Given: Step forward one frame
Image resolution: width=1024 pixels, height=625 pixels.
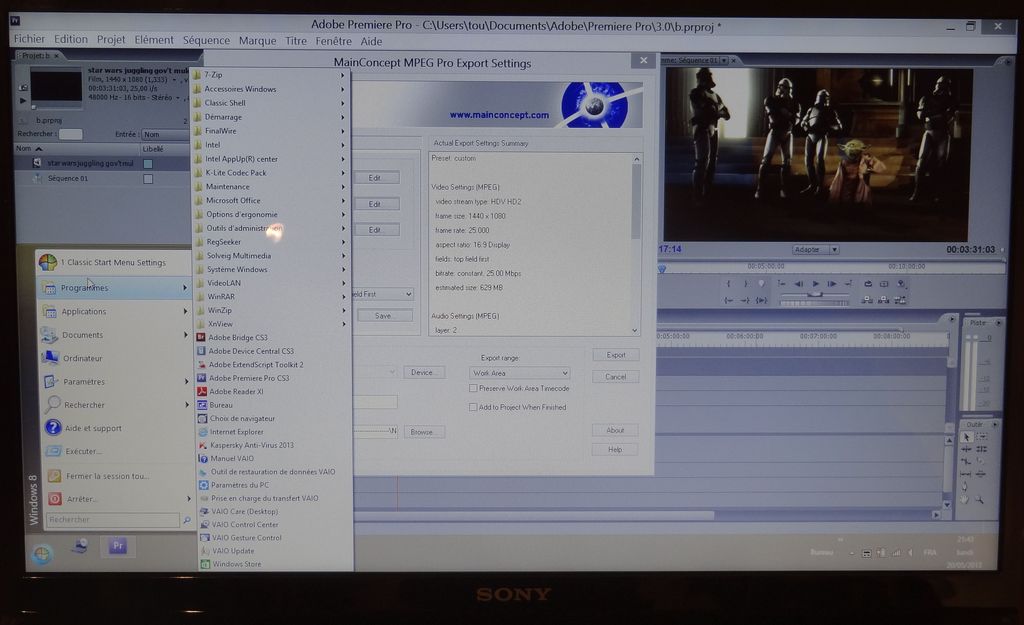Looking at the screenshot, I should click(x=832, y=283).
